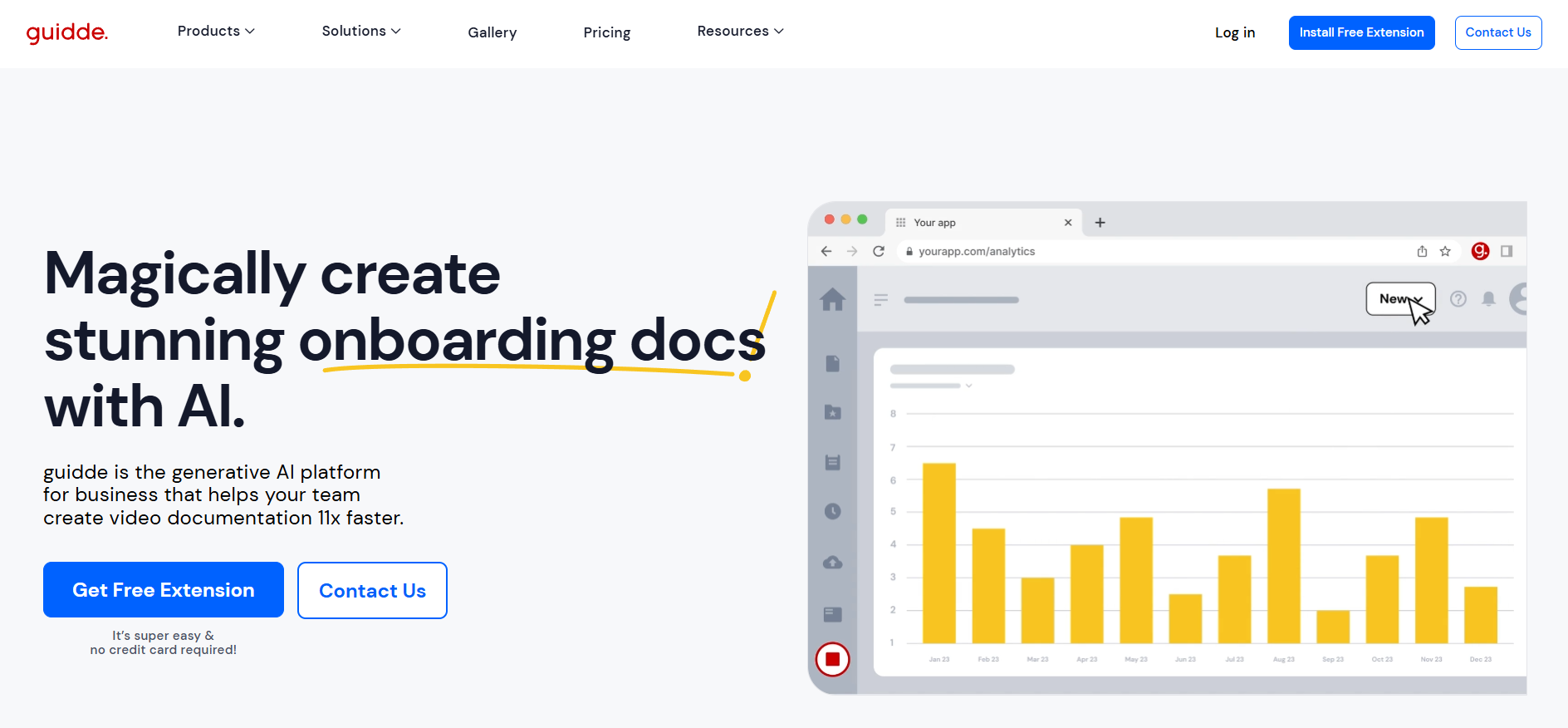Click the cloud upload sidebar icon
Screen dimensions: 1568x728
(832, 563)
